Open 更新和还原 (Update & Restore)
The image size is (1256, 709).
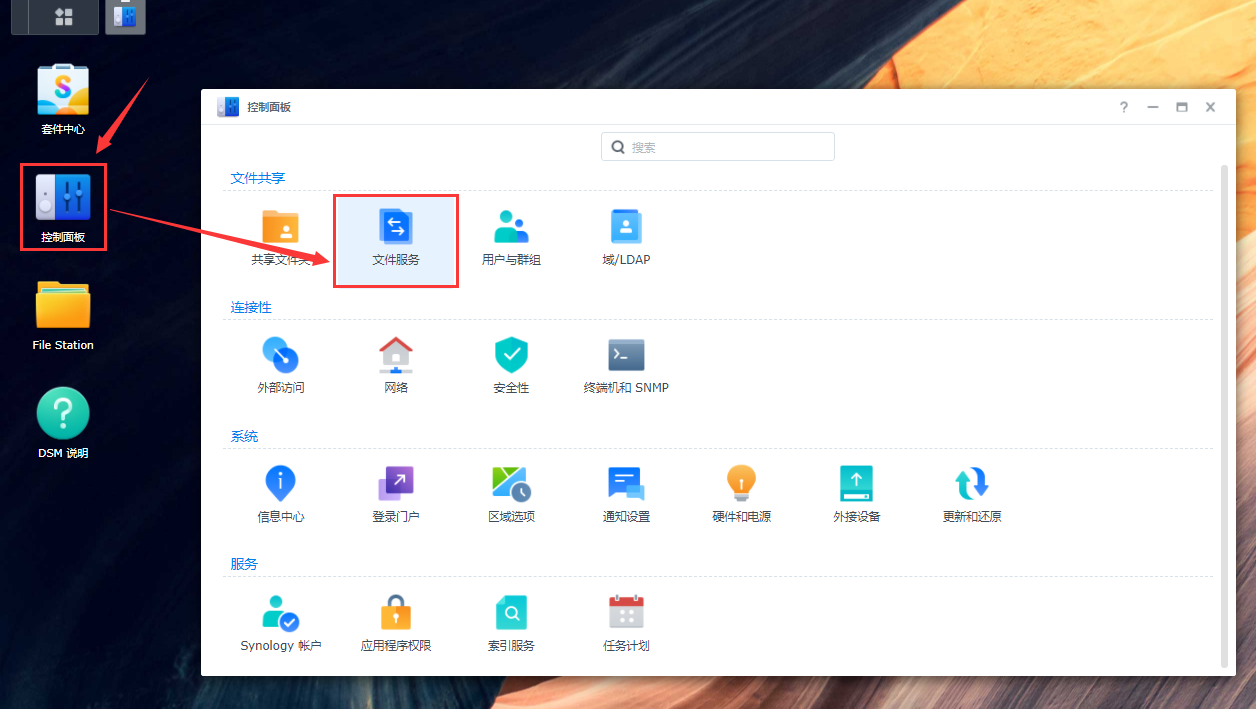pos(971,493)
